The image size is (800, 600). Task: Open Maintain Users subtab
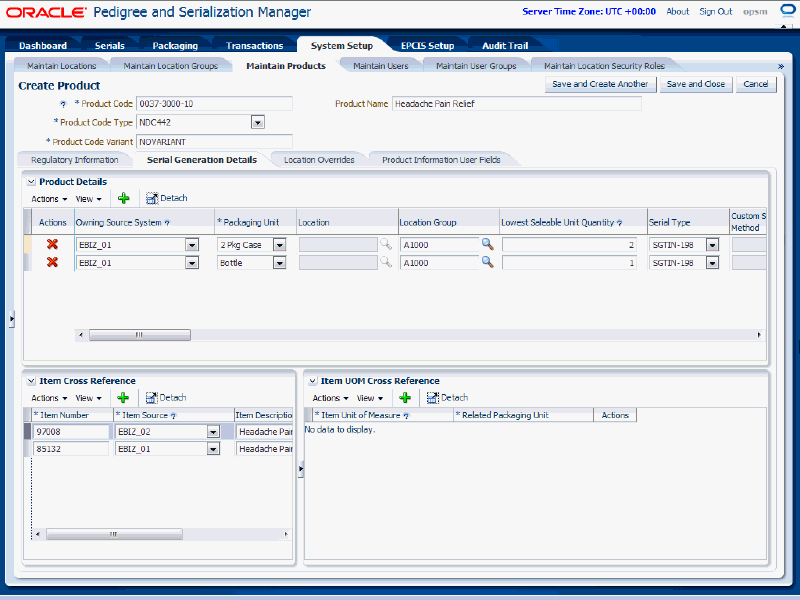point(381,66)
